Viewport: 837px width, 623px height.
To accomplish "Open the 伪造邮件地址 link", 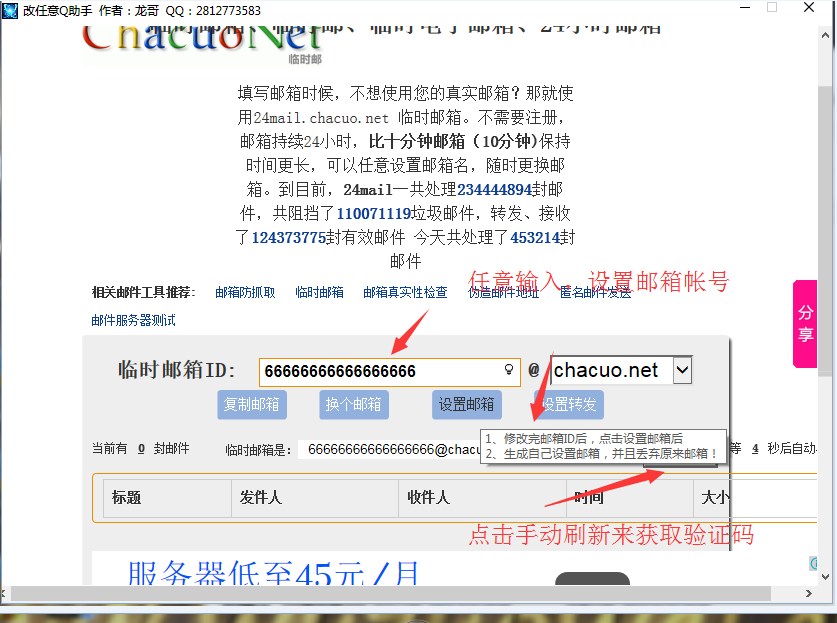I will point(503,293).
